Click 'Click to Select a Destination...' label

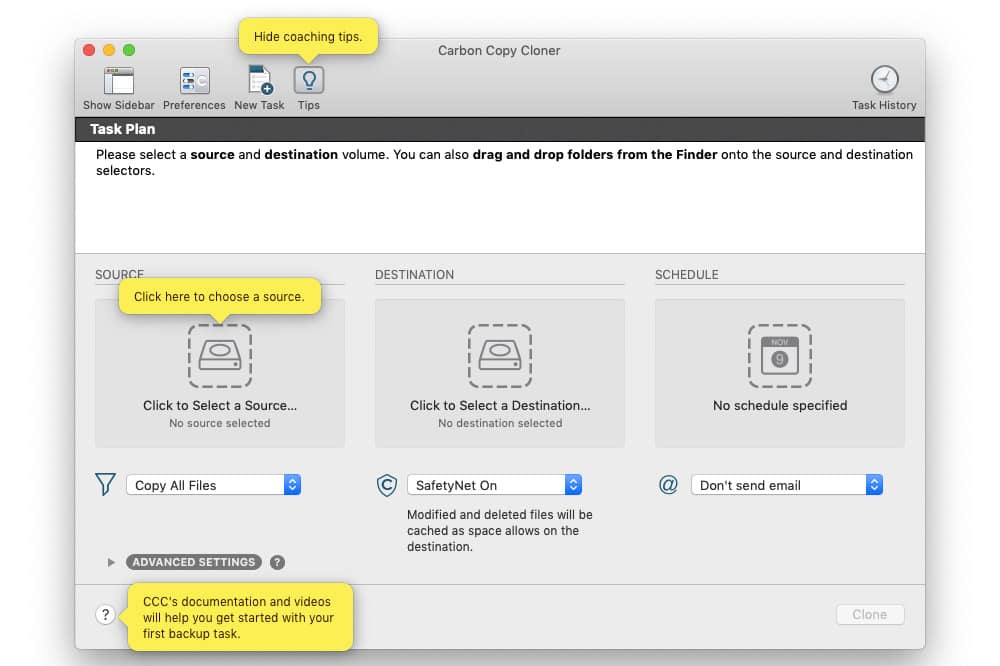[500, 406]
